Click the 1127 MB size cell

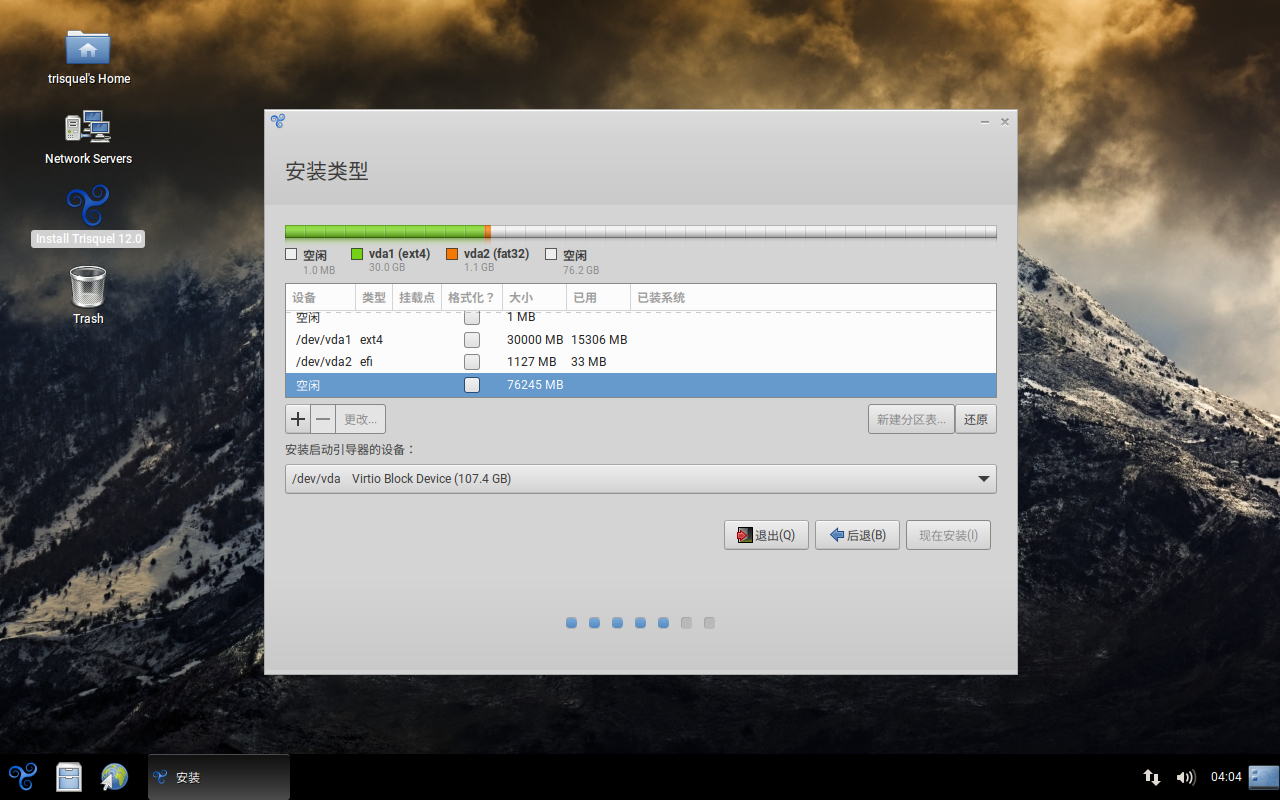click(x=531, y=362)
